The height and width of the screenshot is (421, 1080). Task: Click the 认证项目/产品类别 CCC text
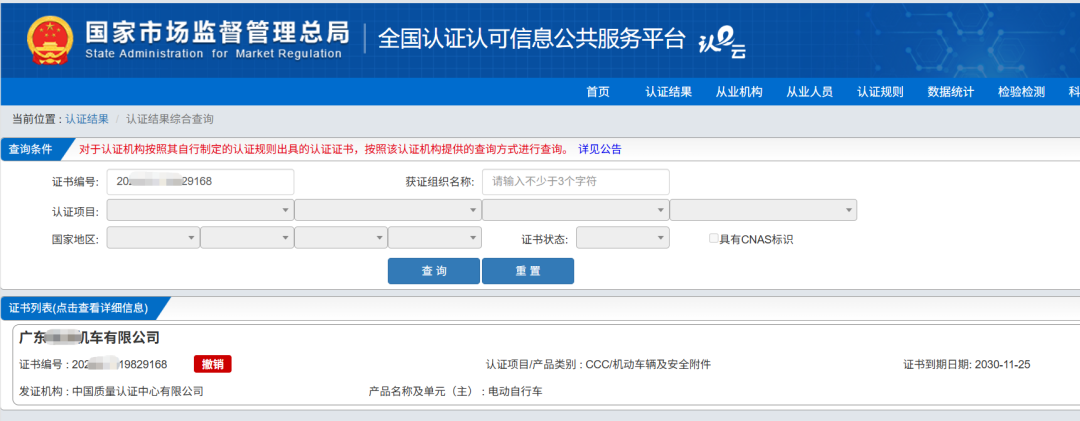click(x=598, y=364)
